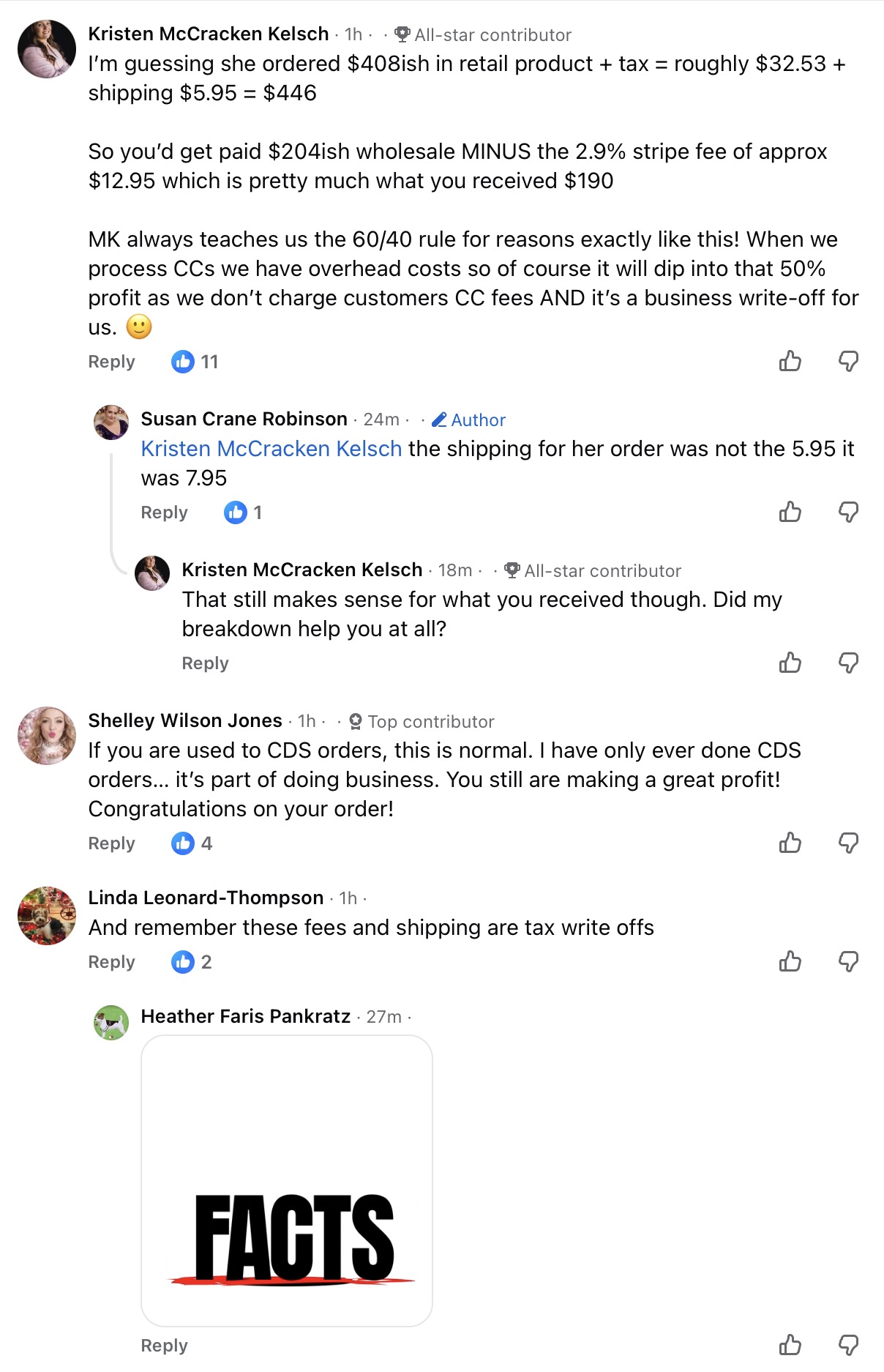Viewport: 884px width, 1372px height.
Task: Open mentioned Kristen McCracken Kelsch profile link
Action: pyautogui.click(x=271, y=449)
